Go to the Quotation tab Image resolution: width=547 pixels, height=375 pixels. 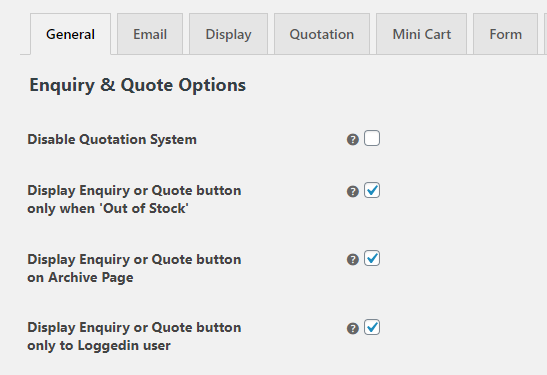click(322, 34)
